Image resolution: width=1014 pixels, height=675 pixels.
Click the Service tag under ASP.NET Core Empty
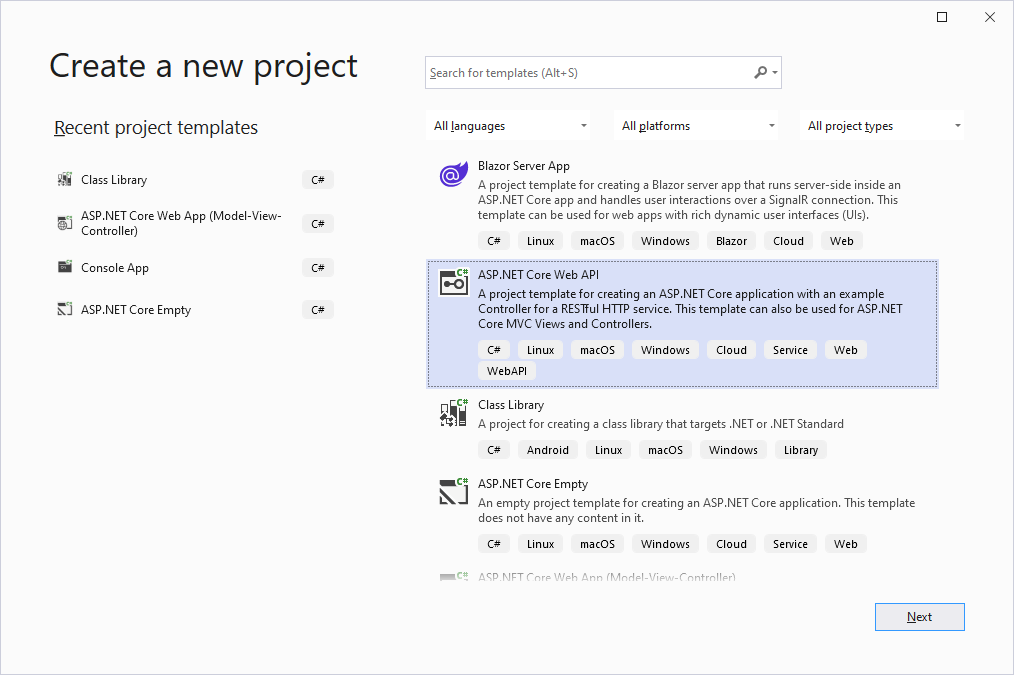[x=790, y=544]
